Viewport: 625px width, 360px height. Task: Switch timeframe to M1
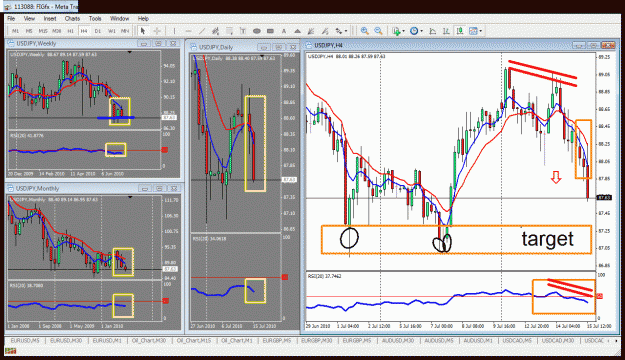pos(15,31)
